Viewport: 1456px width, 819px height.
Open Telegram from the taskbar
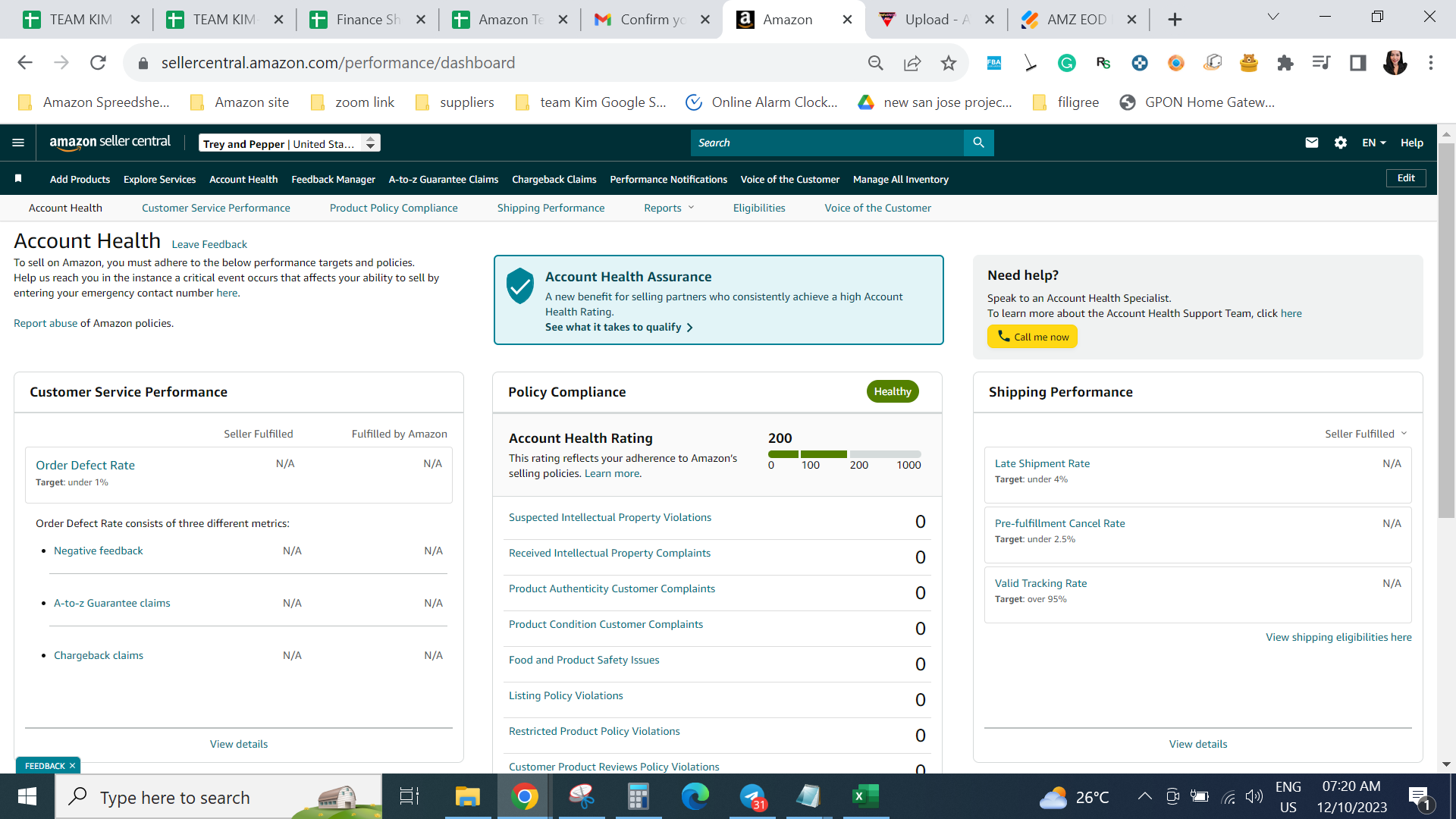[x=752, y=797]
